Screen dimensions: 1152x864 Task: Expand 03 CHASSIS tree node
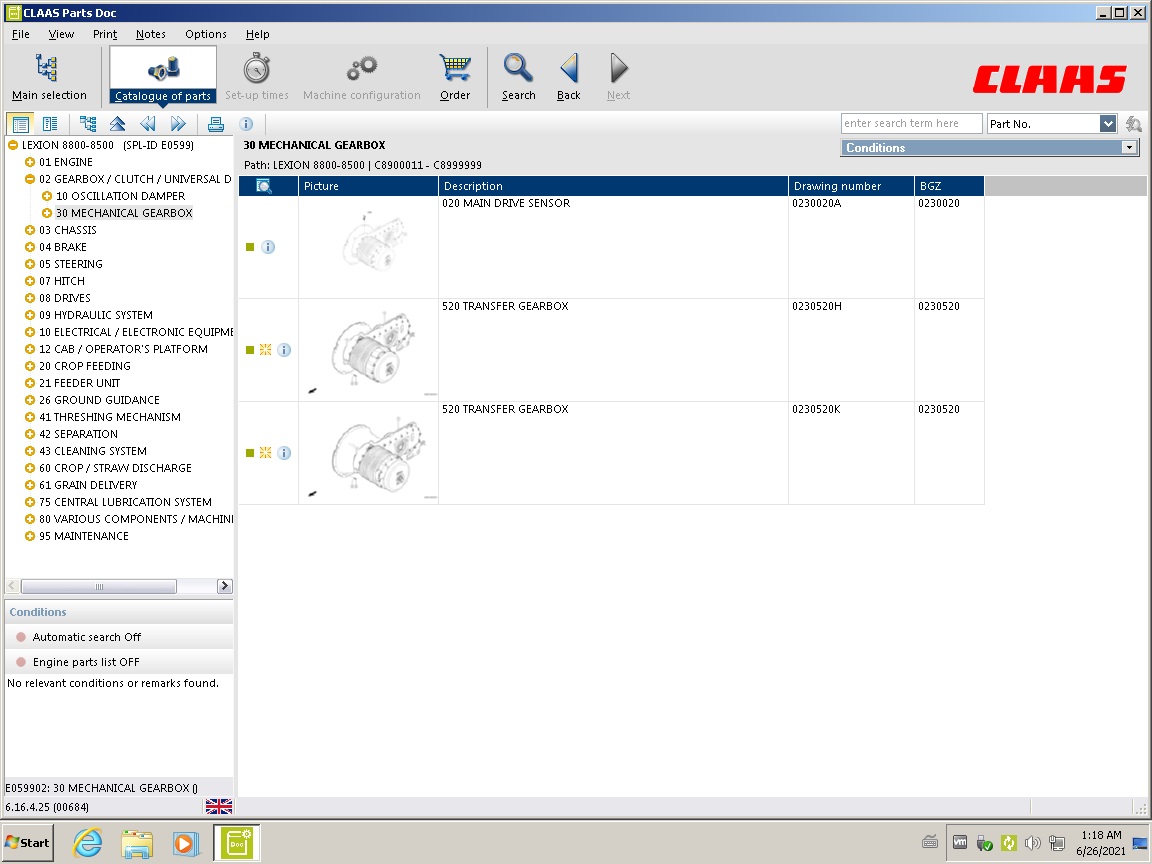[x=30, y=230]
